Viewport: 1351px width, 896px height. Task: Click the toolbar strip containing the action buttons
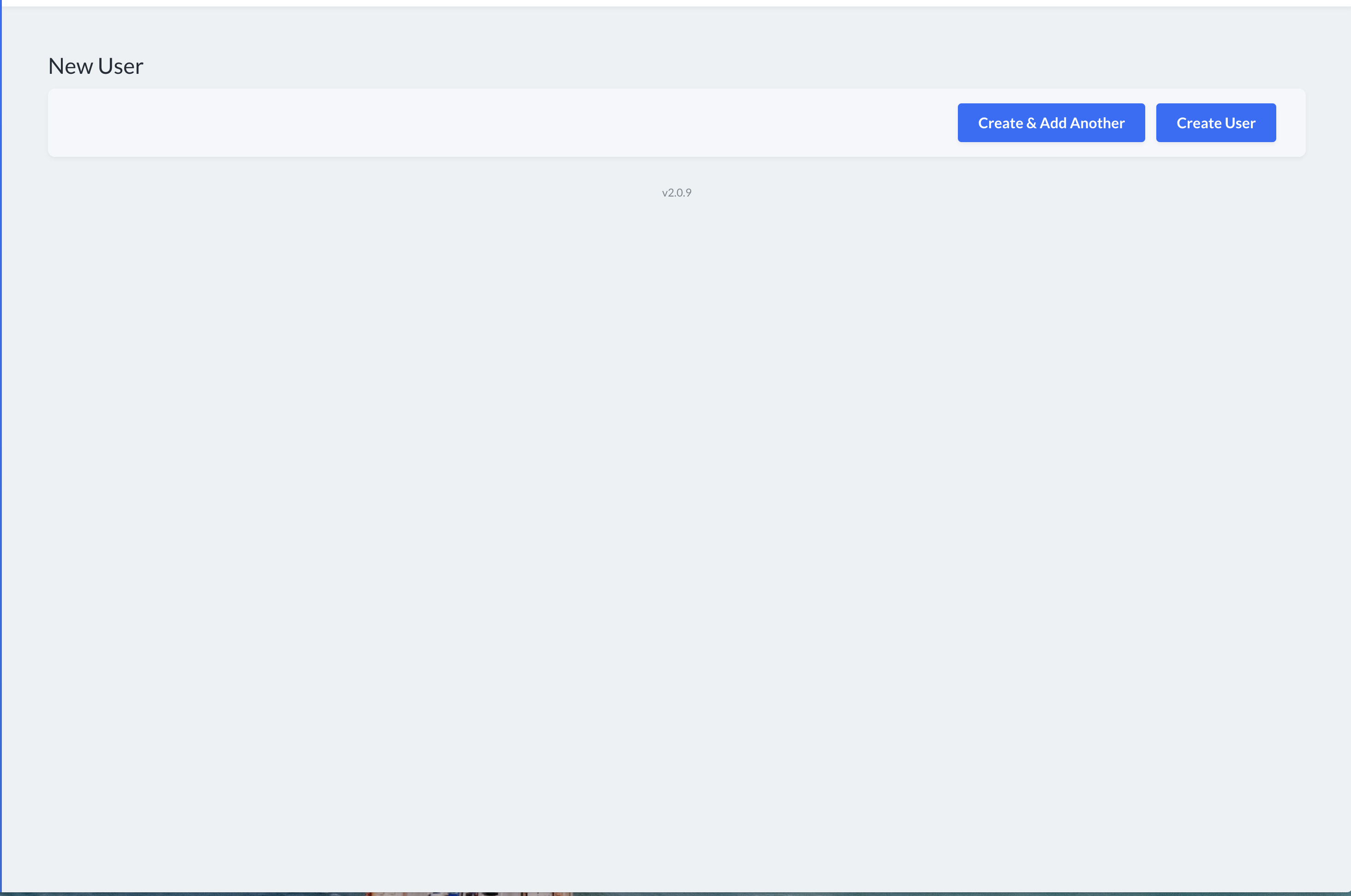[x=676, y=122]
